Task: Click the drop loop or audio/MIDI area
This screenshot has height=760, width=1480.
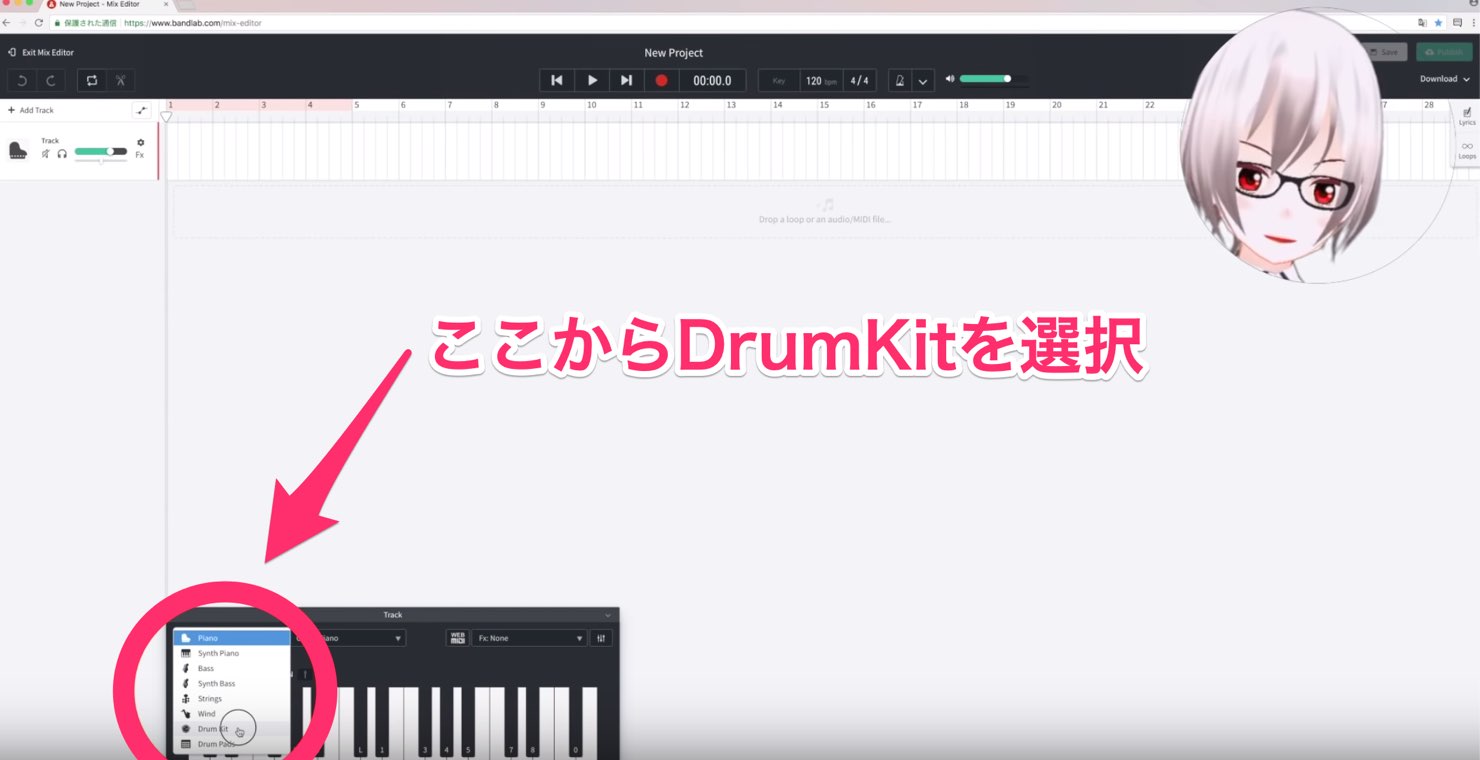Action: (x=824, y=211)
